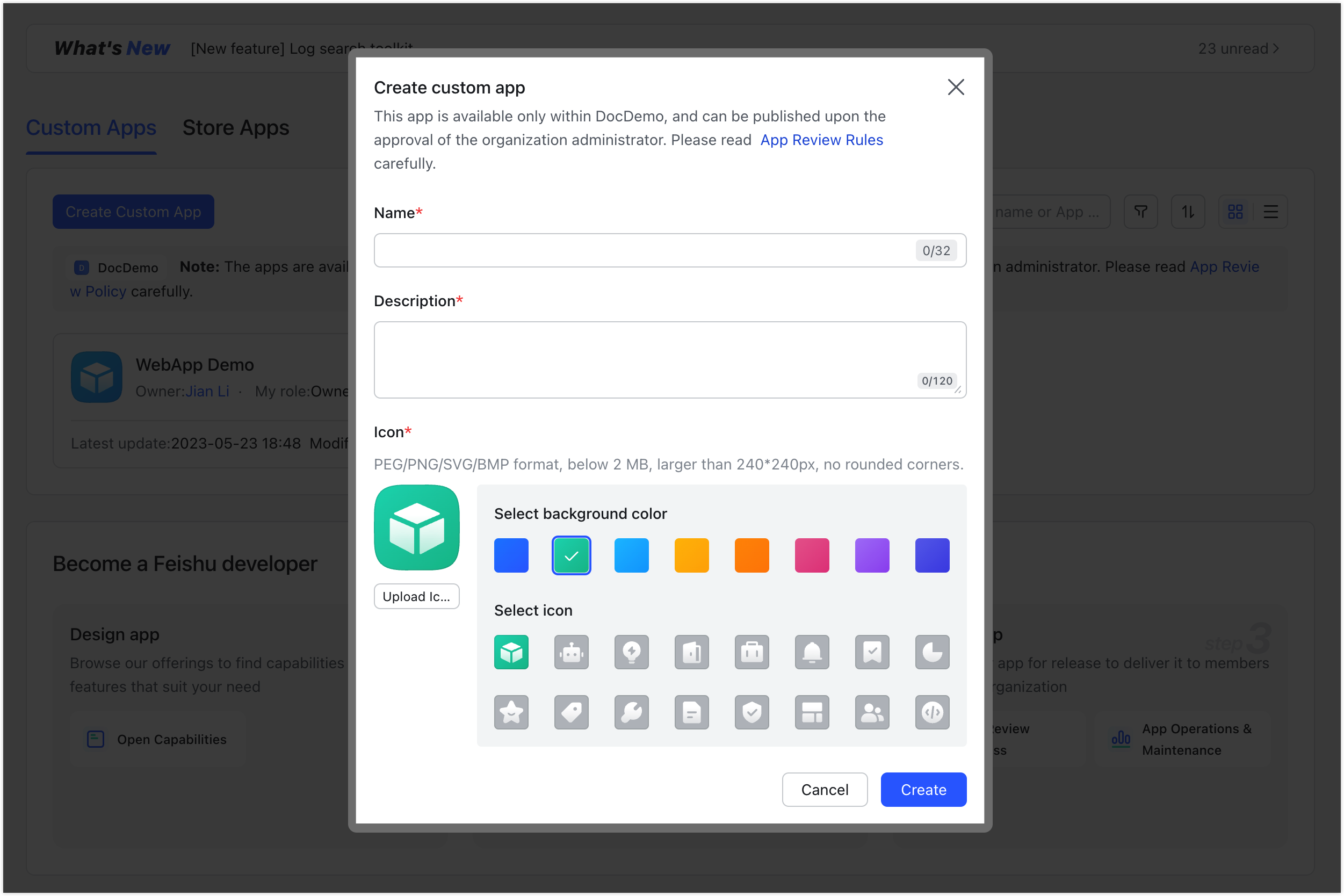Image resolution: width=1344 pixels, height=896 pixels.
Task: Select the star icon
Action: click(x=511, y=712)
